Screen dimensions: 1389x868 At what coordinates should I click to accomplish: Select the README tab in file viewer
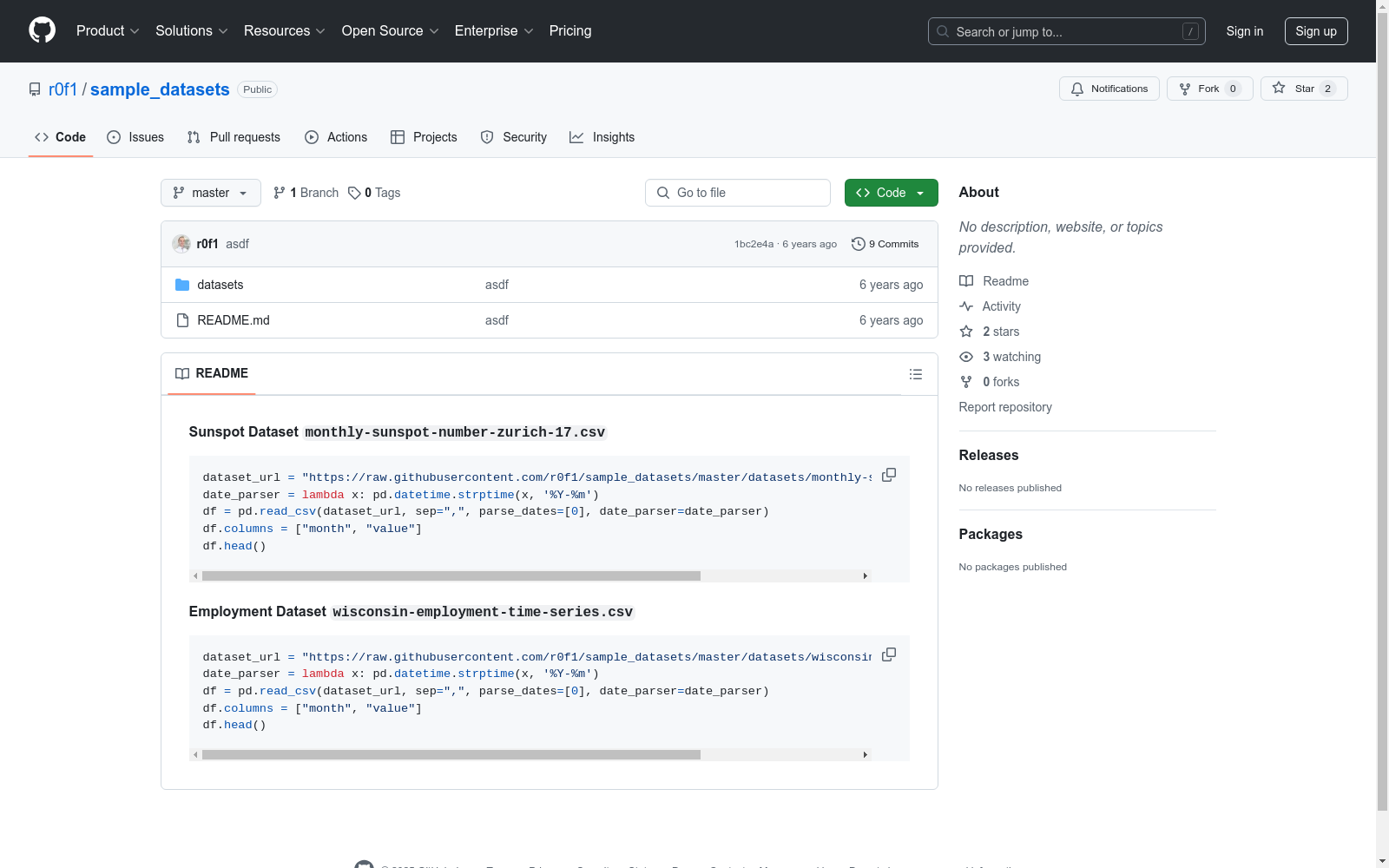click(212, 373)
